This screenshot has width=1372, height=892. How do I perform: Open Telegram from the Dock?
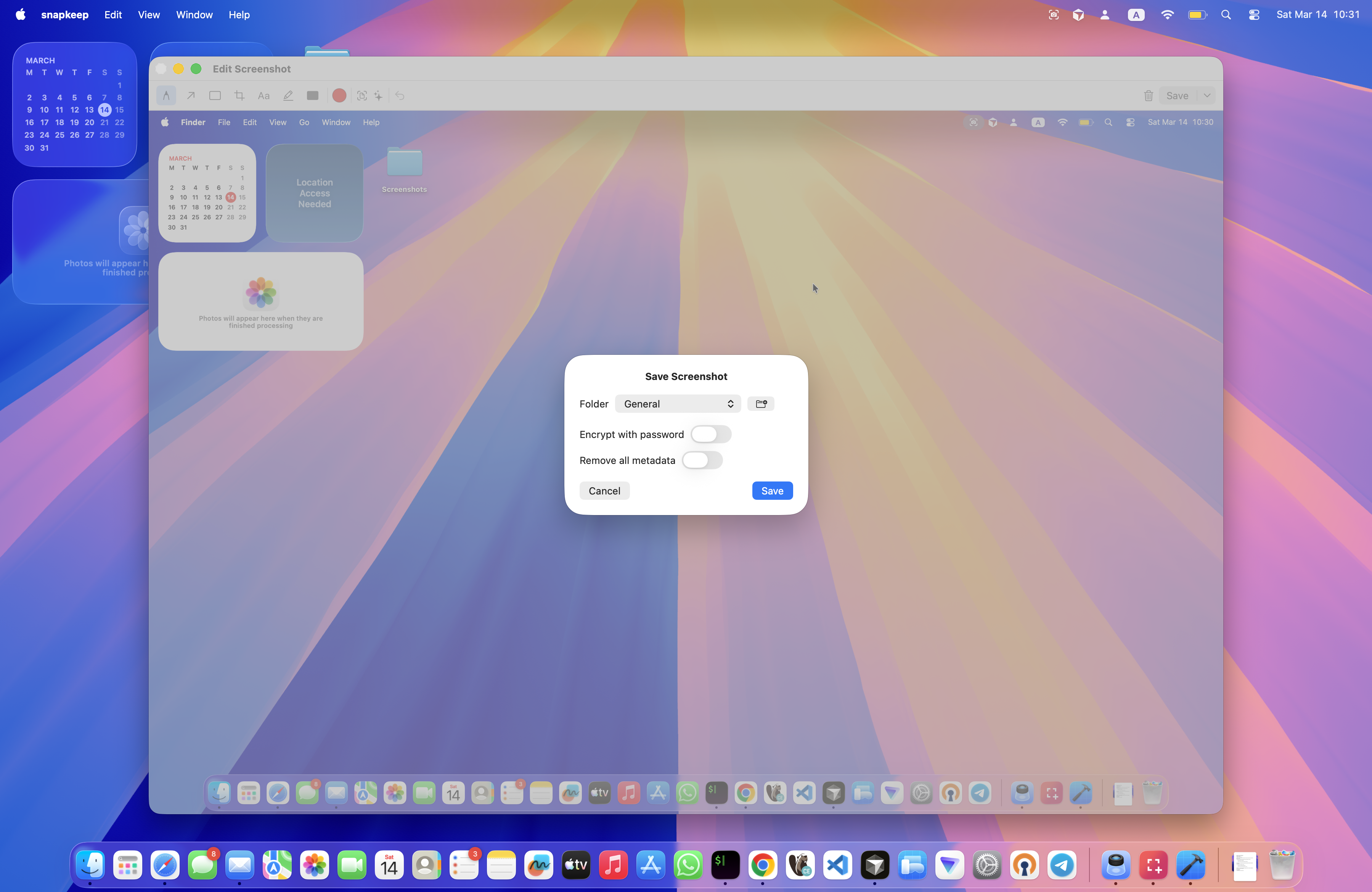[x=1061, y=865]
